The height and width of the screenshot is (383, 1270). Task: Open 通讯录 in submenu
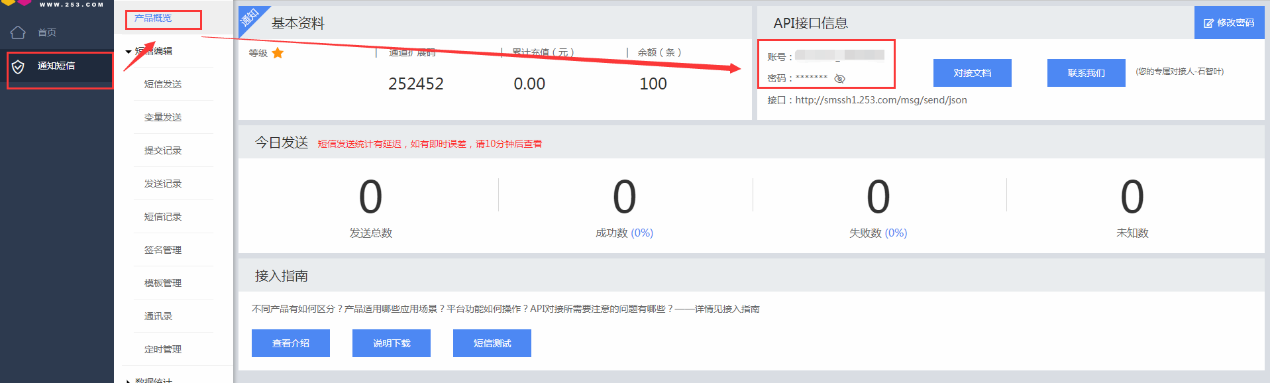pyautogui.click(x=158, y=315)
